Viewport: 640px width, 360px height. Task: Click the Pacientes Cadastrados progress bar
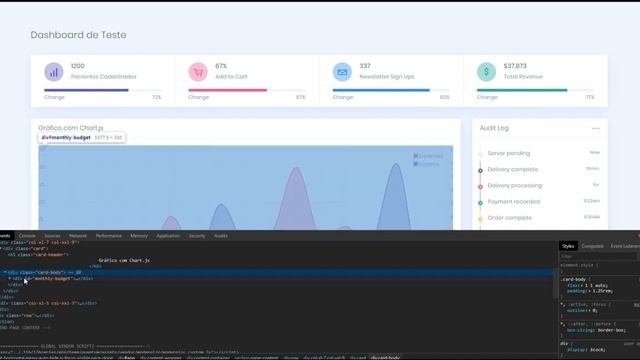(x=102, y=90)
